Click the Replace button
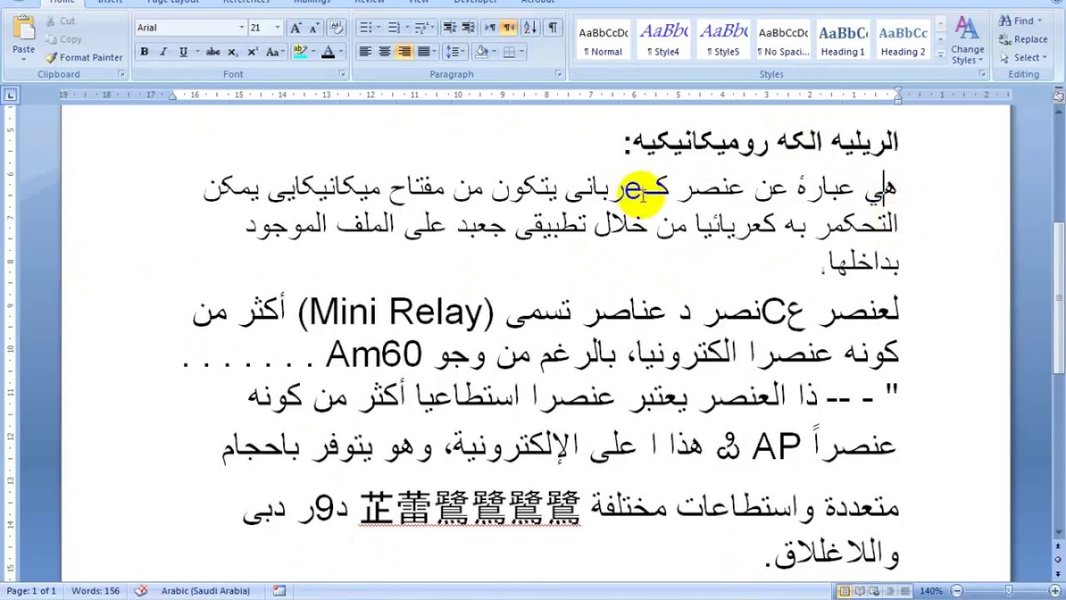This screenshot has height=600, width=1066. point(1023,39)
